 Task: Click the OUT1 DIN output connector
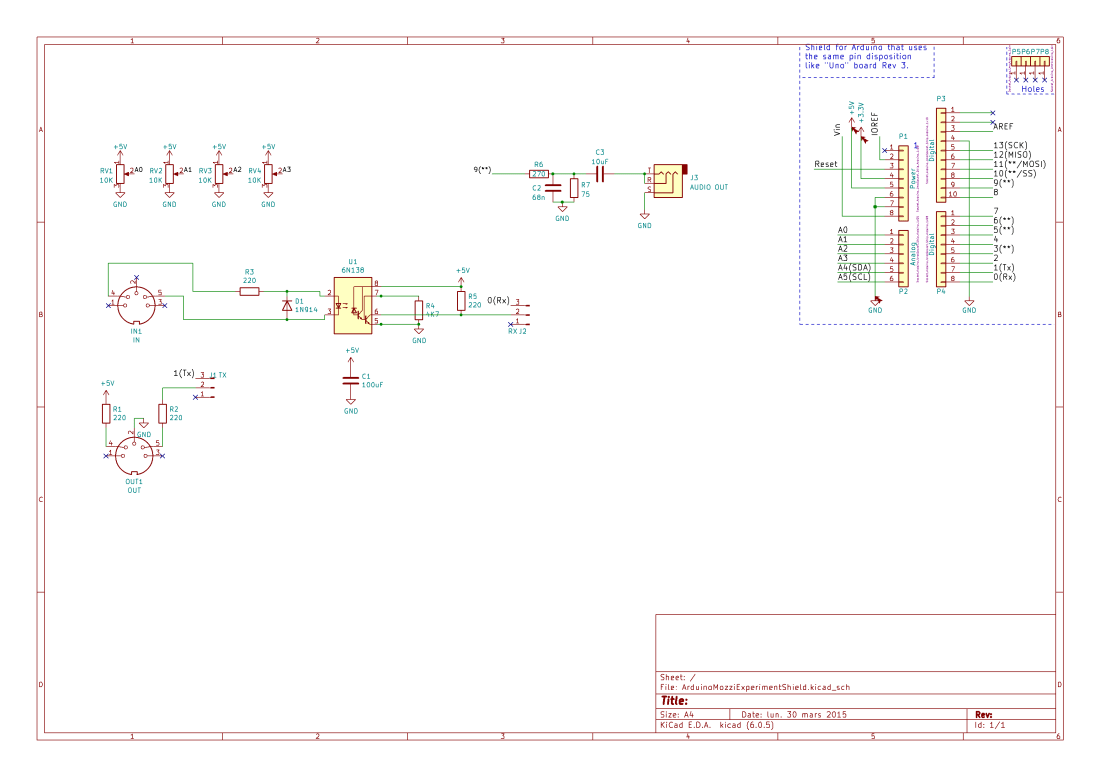133,455
